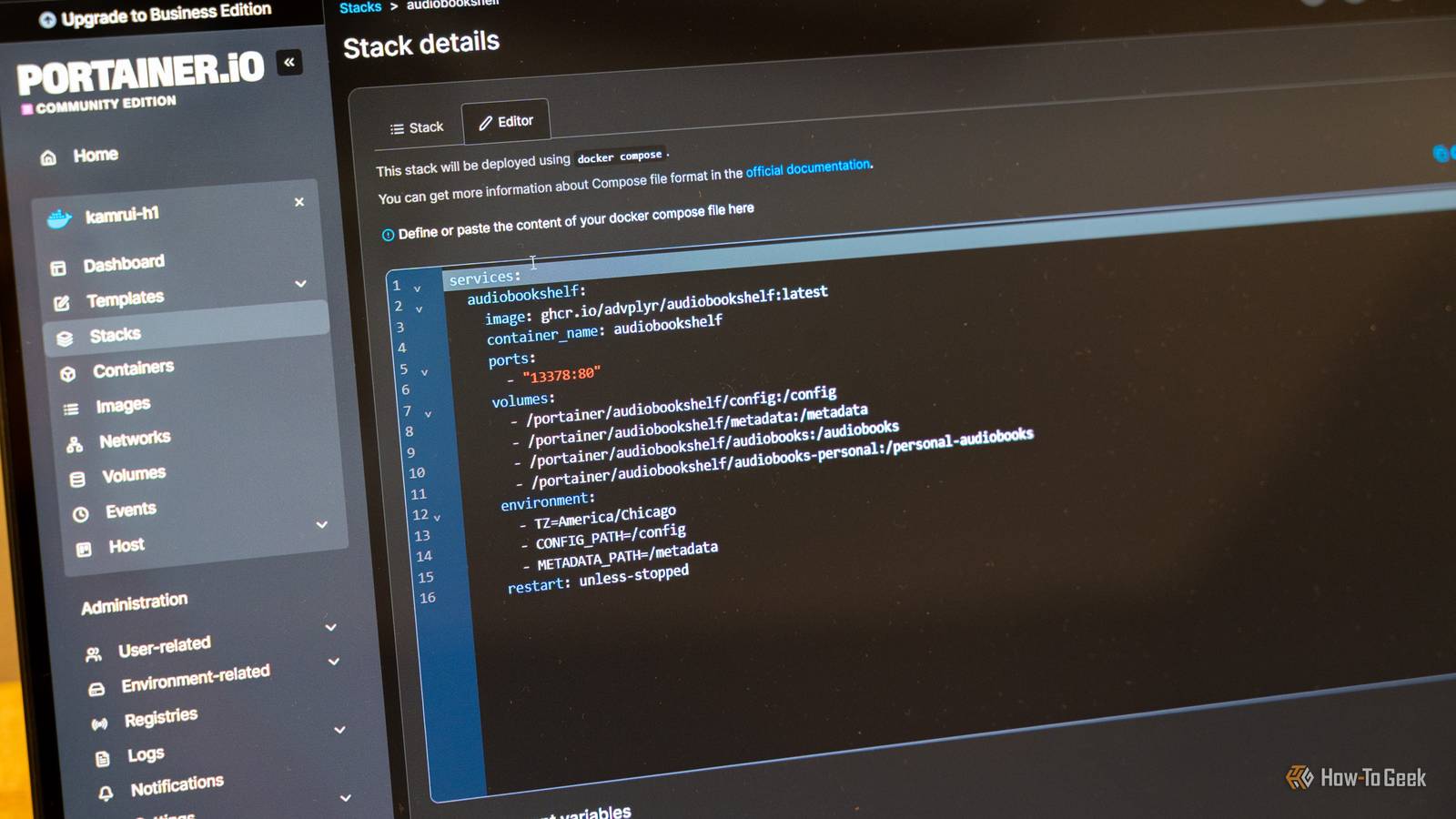
Task: Open the official documentation link
Action: point(809,168)
